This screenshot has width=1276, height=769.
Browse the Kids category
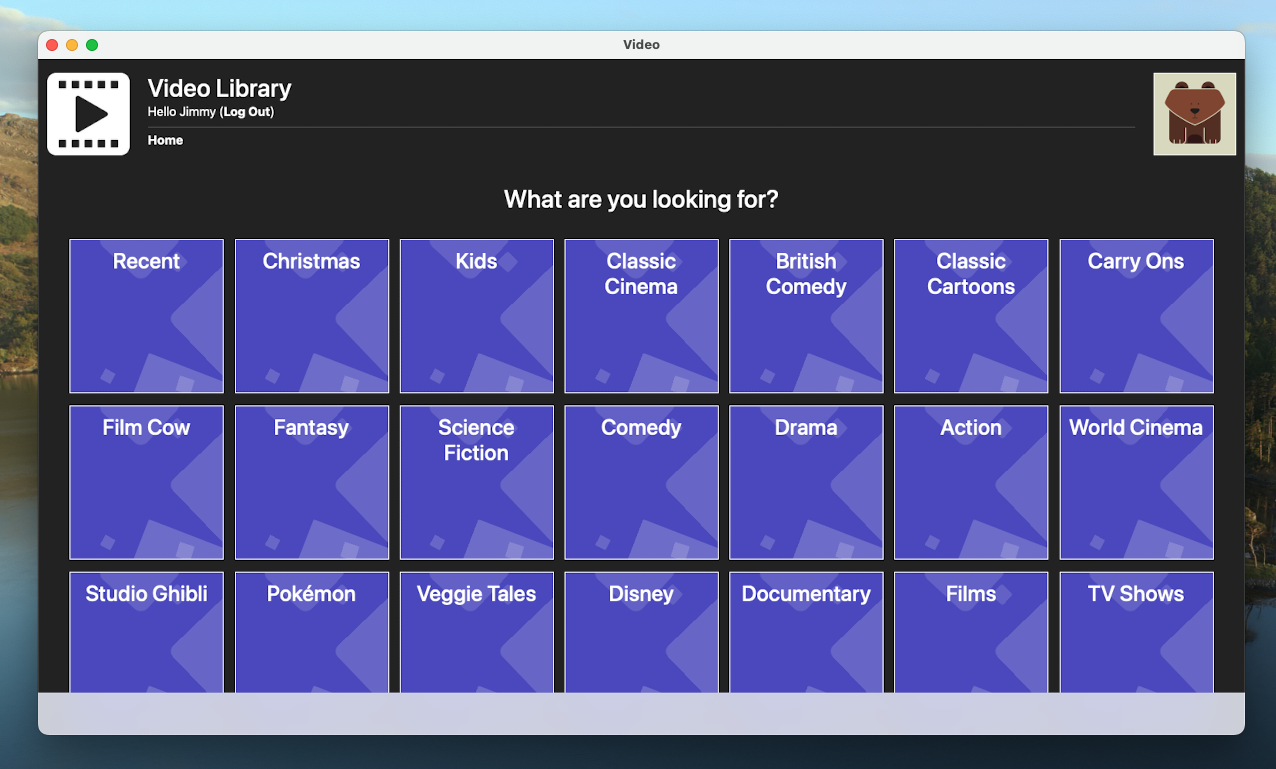coord(476,316)
